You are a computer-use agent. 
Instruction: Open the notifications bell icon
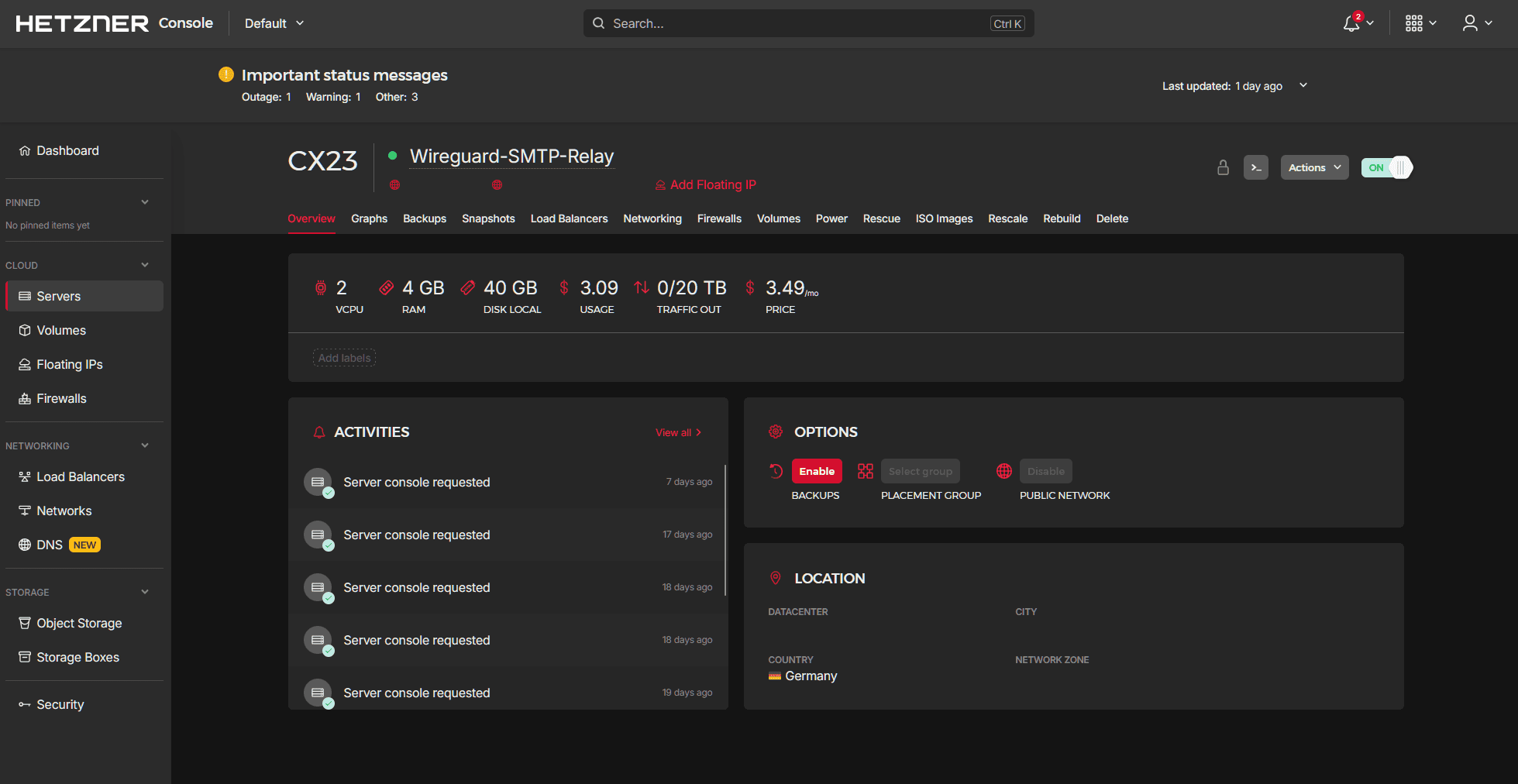[1351, 23]
